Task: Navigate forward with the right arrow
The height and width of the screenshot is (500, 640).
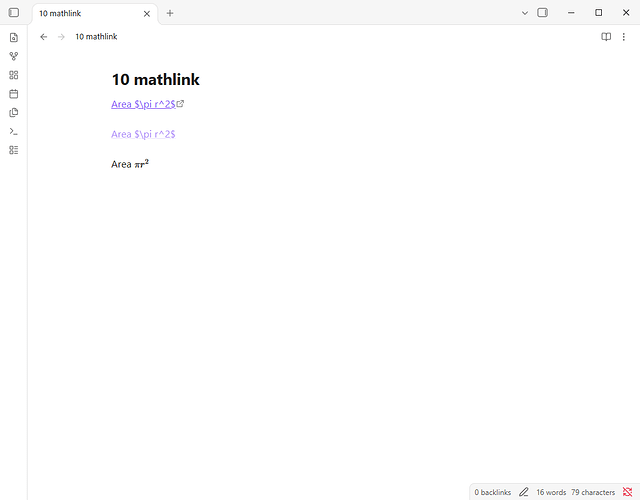Action: point(61,37)
